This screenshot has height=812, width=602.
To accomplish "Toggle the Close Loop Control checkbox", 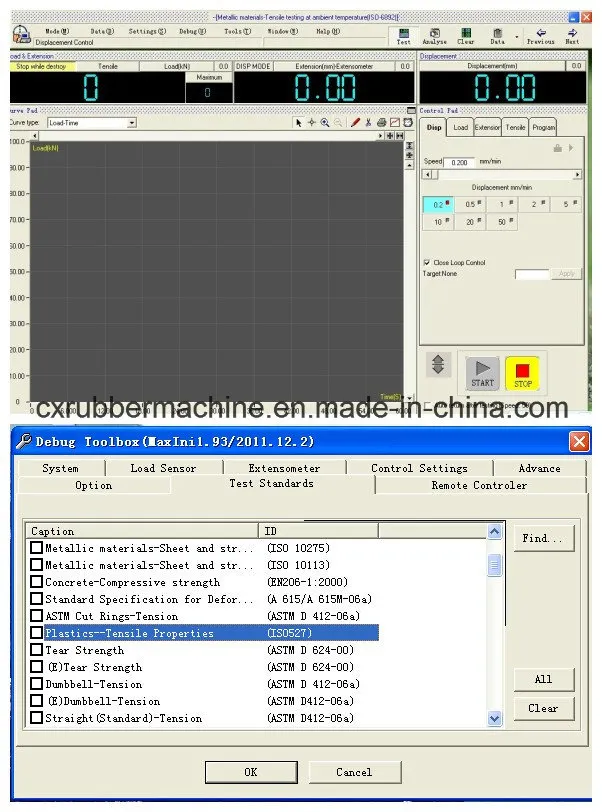I will point(427,263).
